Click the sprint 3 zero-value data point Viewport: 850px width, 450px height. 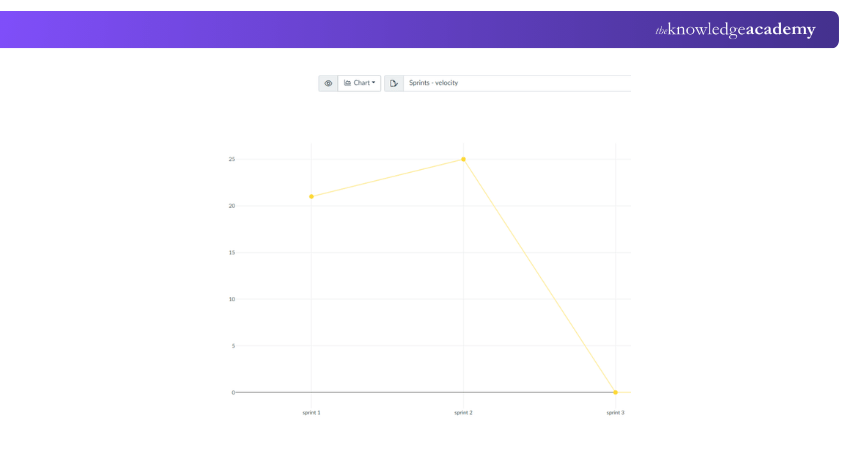pyautogui.click(x=616, y=393)
